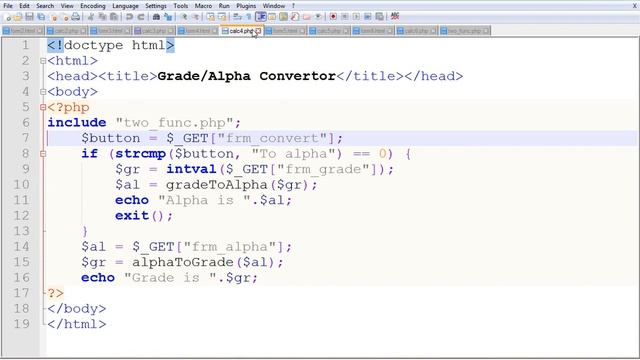Click the Close All toolbar icon
This screenshot has width=640, height=360.
tap(65, 17)
